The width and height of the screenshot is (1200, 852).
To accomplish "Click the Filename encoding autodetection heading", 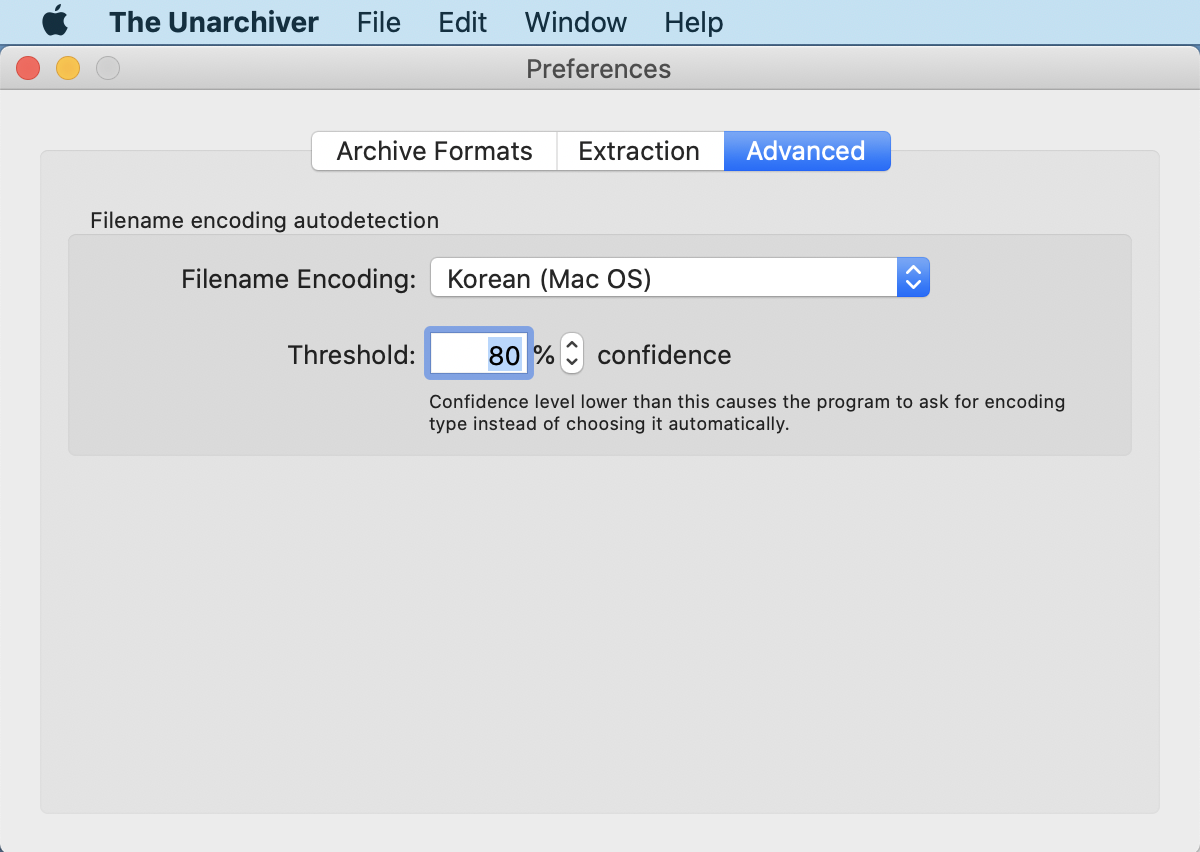I will pos(264,220).
